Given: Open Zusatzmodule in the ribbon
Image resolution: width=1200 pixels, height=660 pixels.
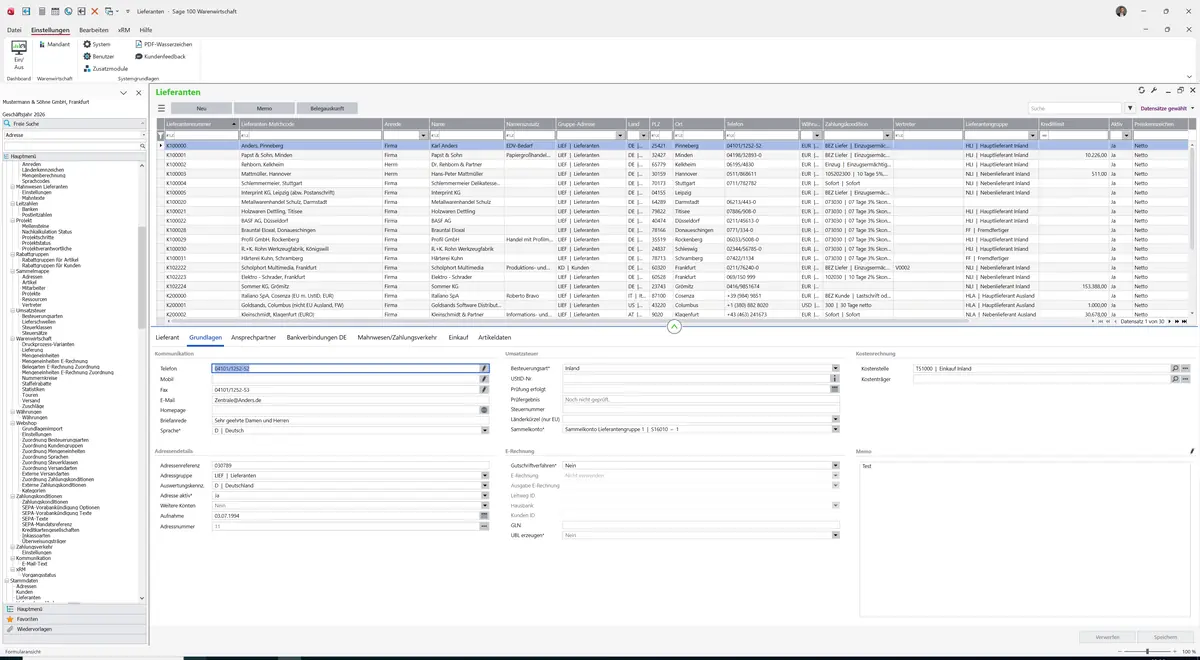Looking at the screenshot, I should (106, 68).
